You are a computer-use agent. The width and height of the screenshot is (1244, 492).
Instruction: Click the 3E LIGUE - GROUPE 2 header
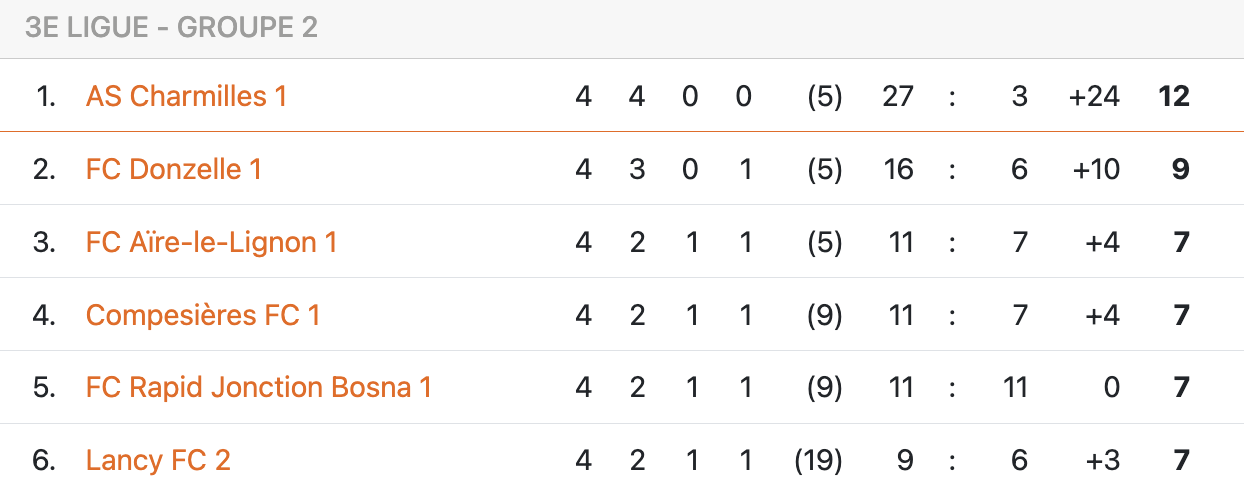(171, 27)
